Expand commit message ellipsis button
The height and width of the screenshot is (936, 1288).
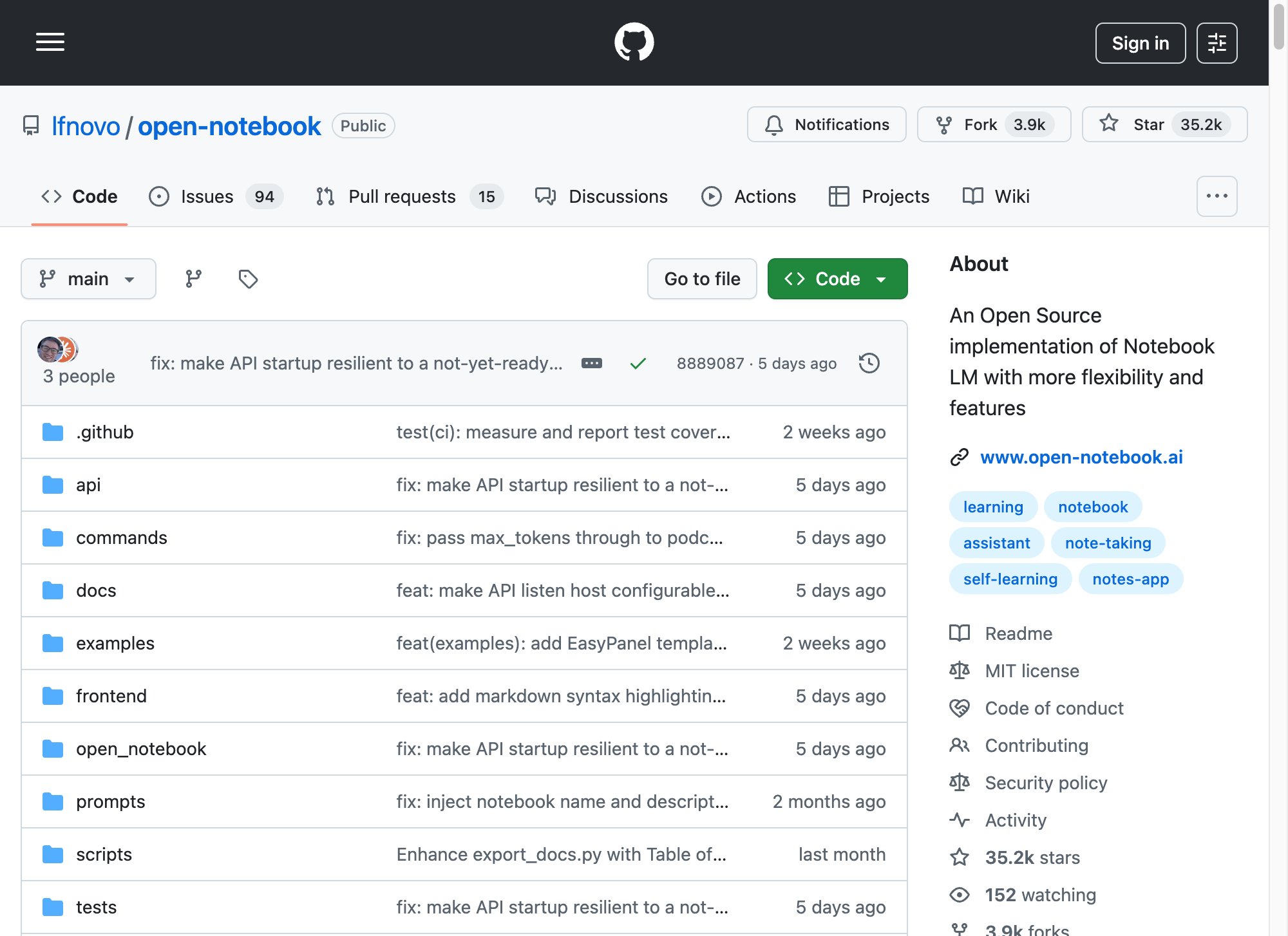(592, 363)
